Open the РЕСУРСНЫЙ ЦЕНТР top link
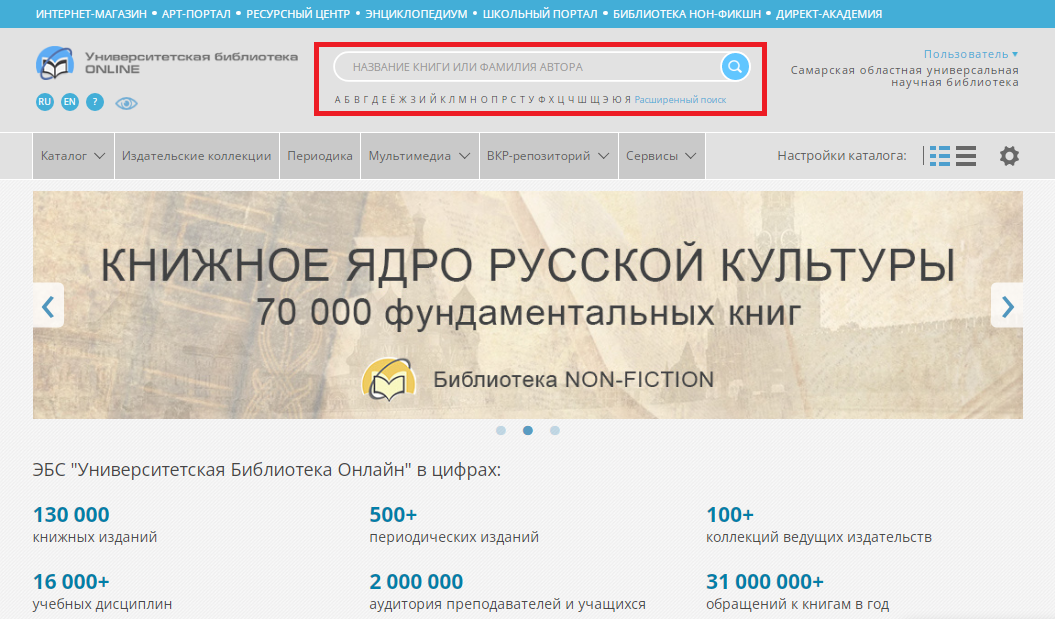 (298, 14)
